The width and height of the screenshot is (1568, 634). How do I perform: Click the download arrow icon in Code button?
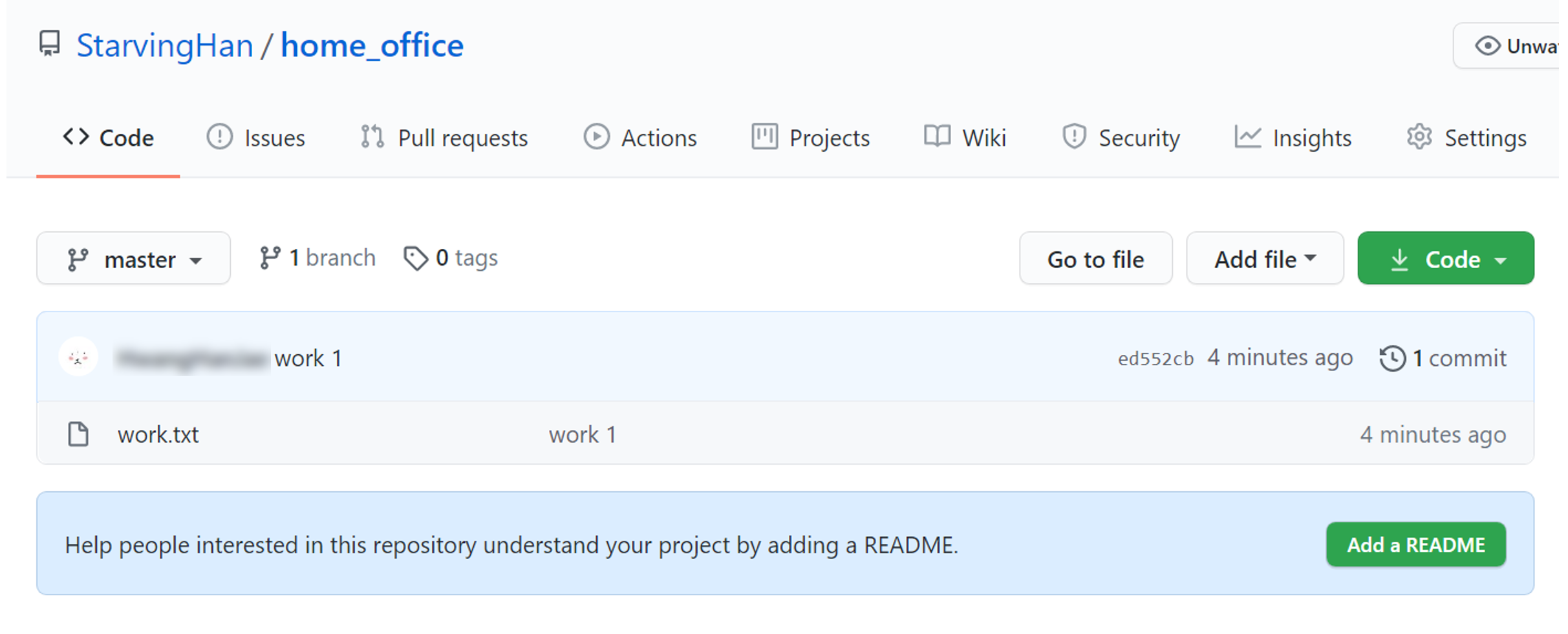(x=1400, y=259)
